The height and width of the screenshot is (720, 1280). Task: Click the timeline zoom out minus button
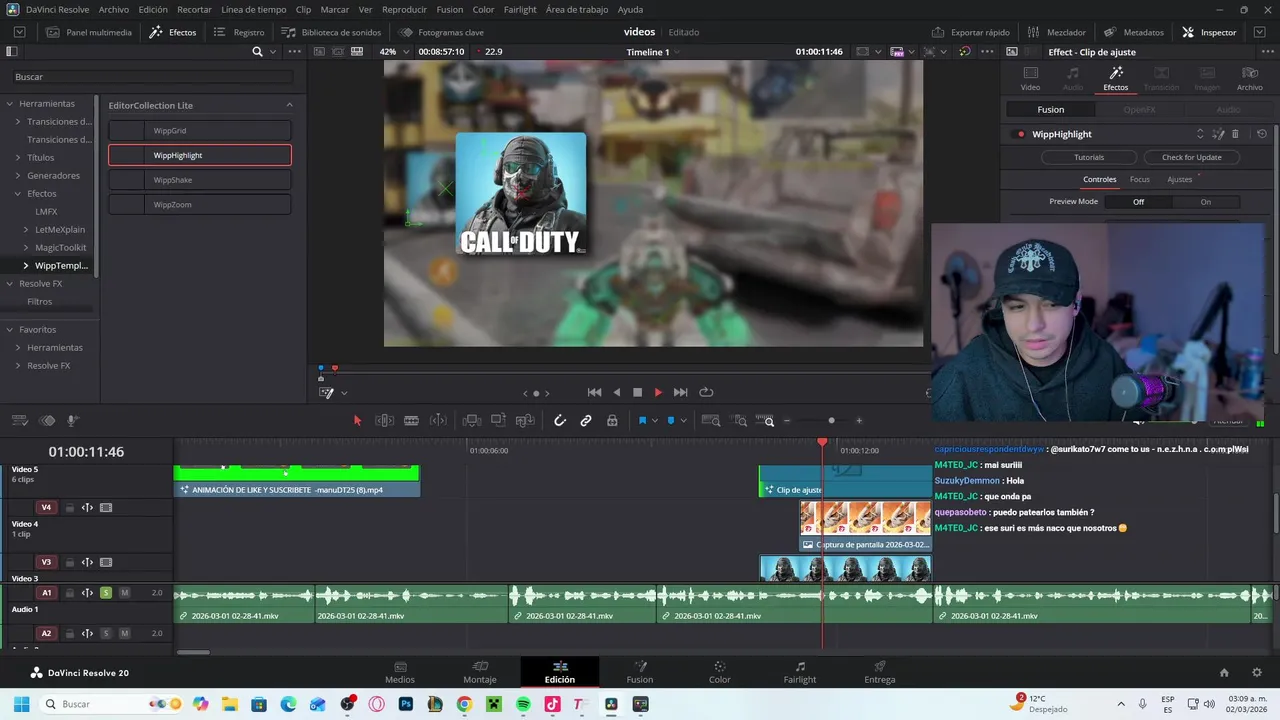pyautogui.click(x=786, y=421)
